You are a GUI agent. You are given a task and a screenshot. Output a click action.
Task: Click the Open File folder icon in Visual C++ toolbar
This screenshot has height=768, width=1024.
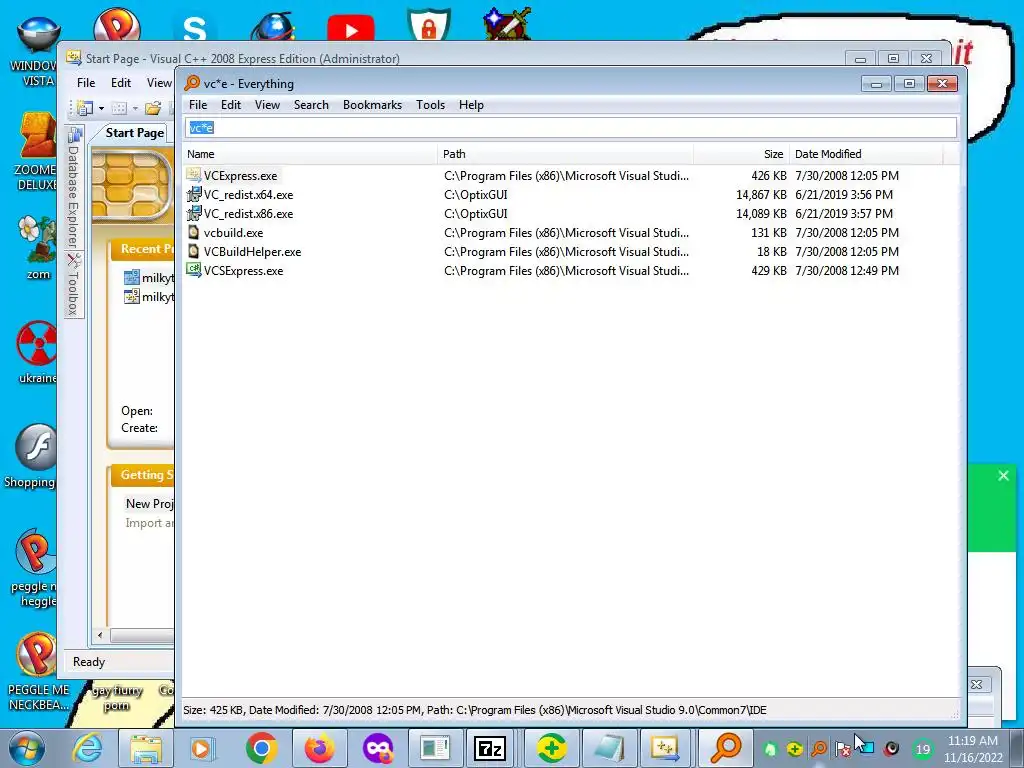(153, 108)
